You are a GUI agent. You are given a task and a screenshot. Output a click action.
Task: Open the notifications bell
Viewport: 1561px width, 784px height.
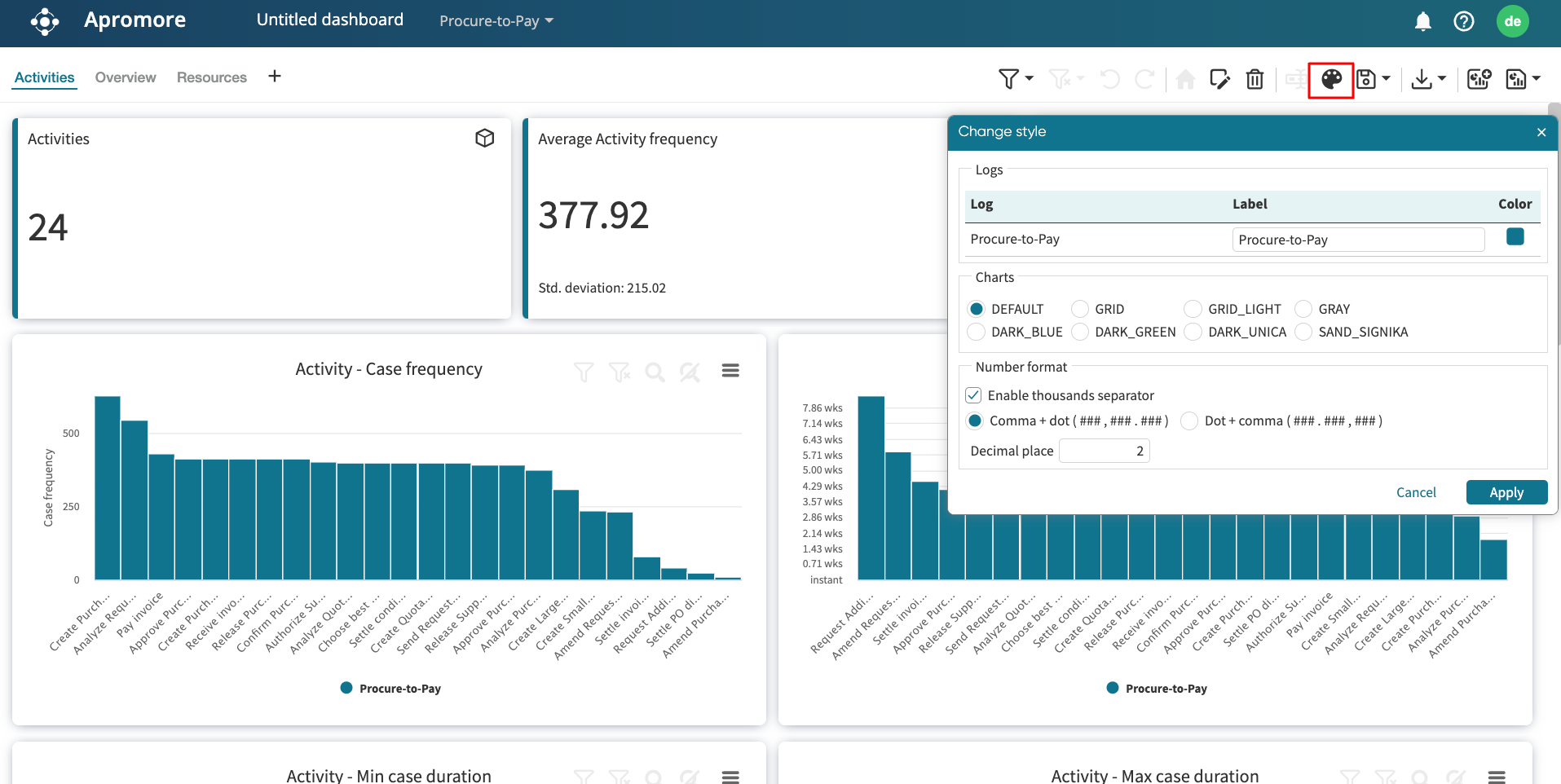point(1422,21)
